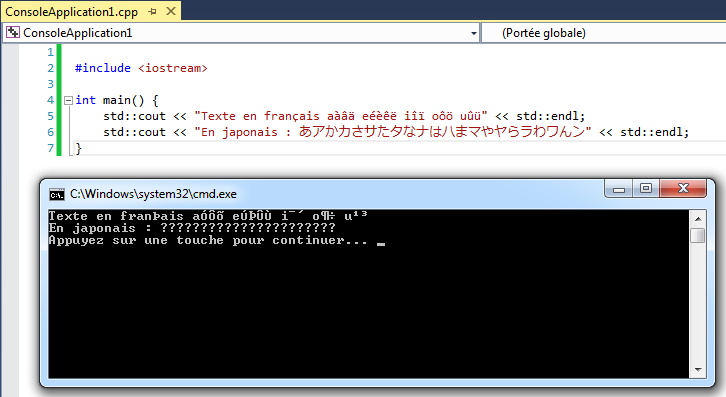Click the "int main() {" code line

coord(117,100)
